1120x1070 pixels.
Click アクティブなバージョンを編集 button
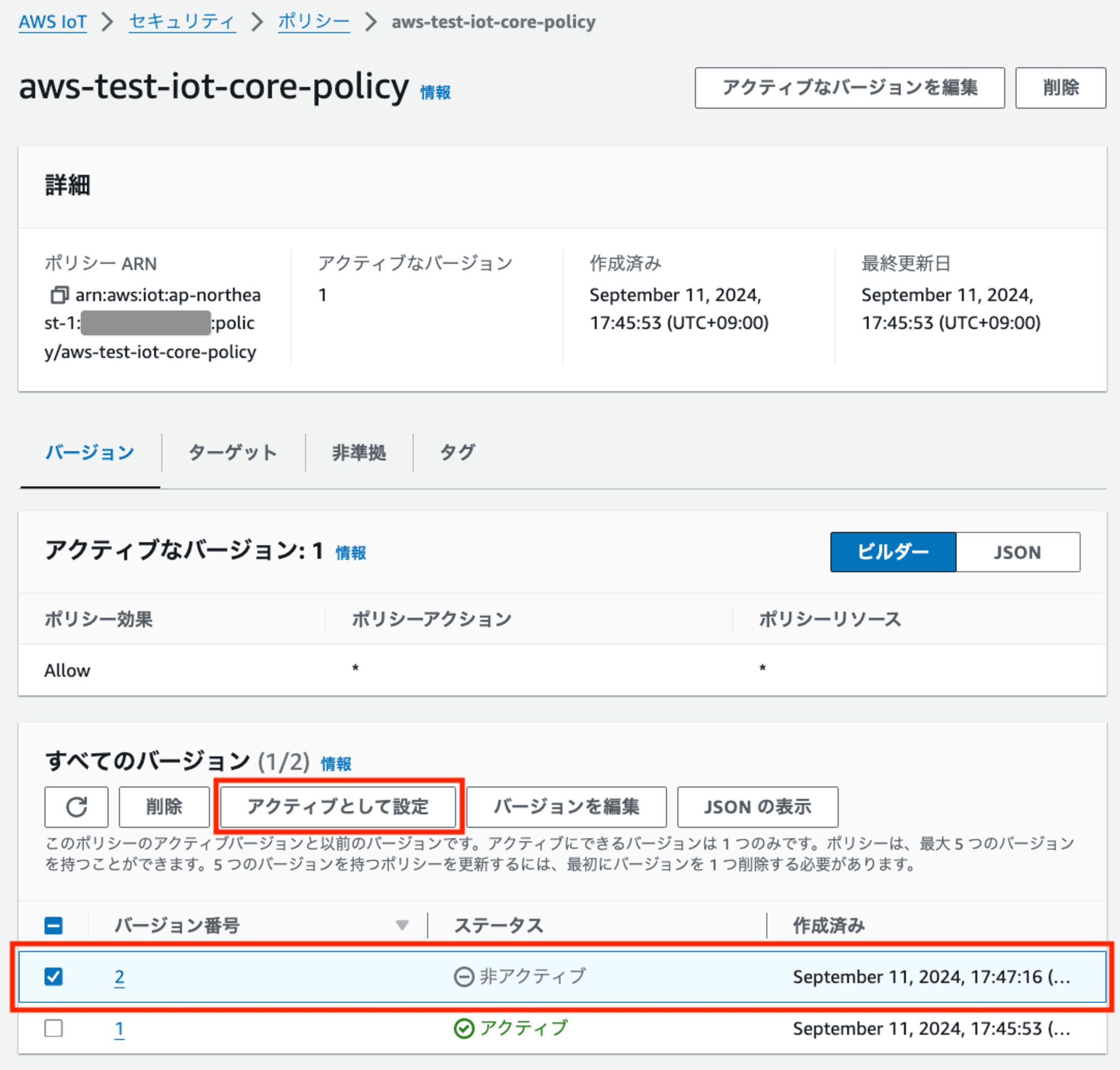(x=850, y=88)
